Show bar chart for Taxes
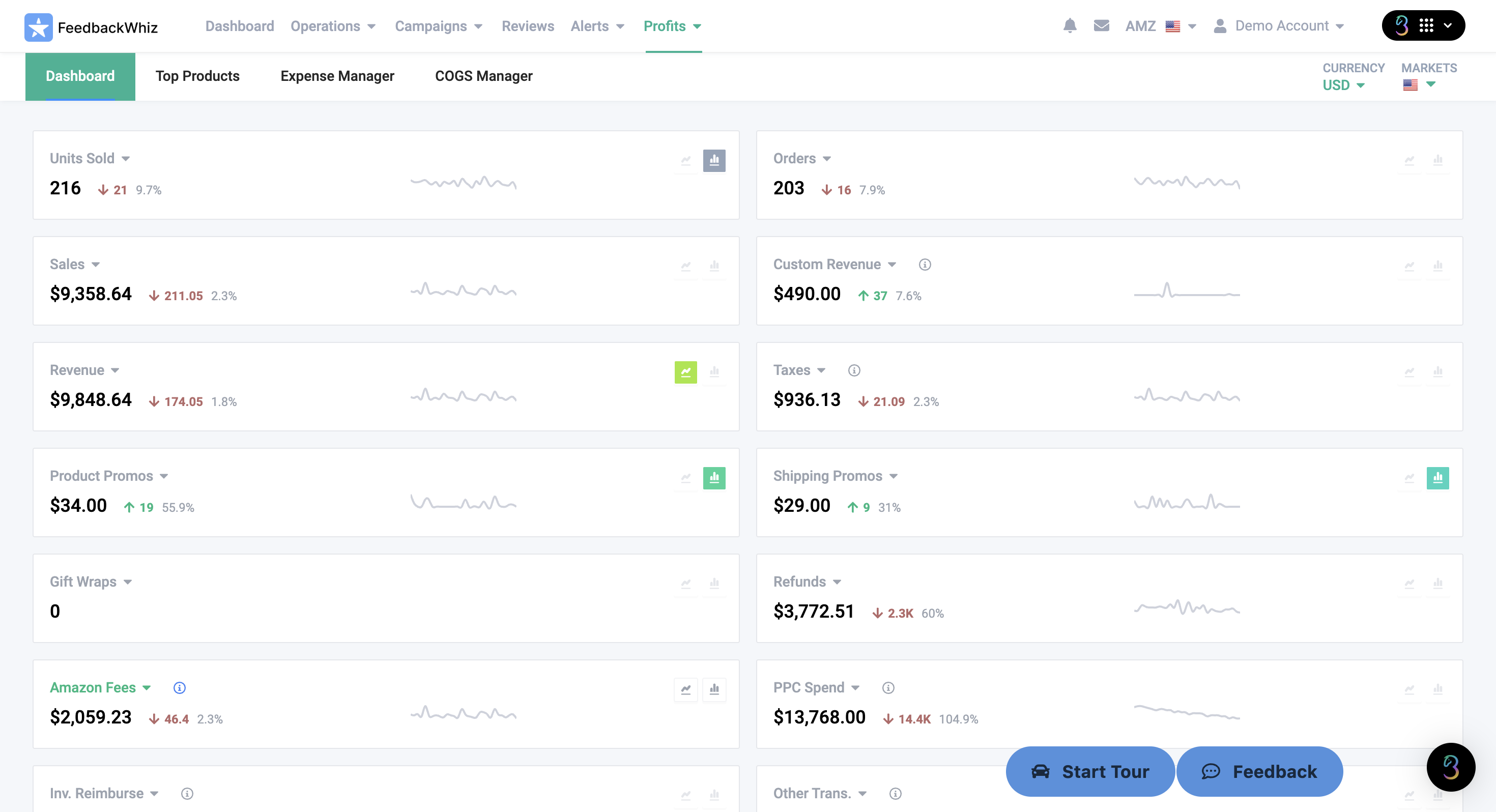The image size is (1496, 812). pos(1437,372)
